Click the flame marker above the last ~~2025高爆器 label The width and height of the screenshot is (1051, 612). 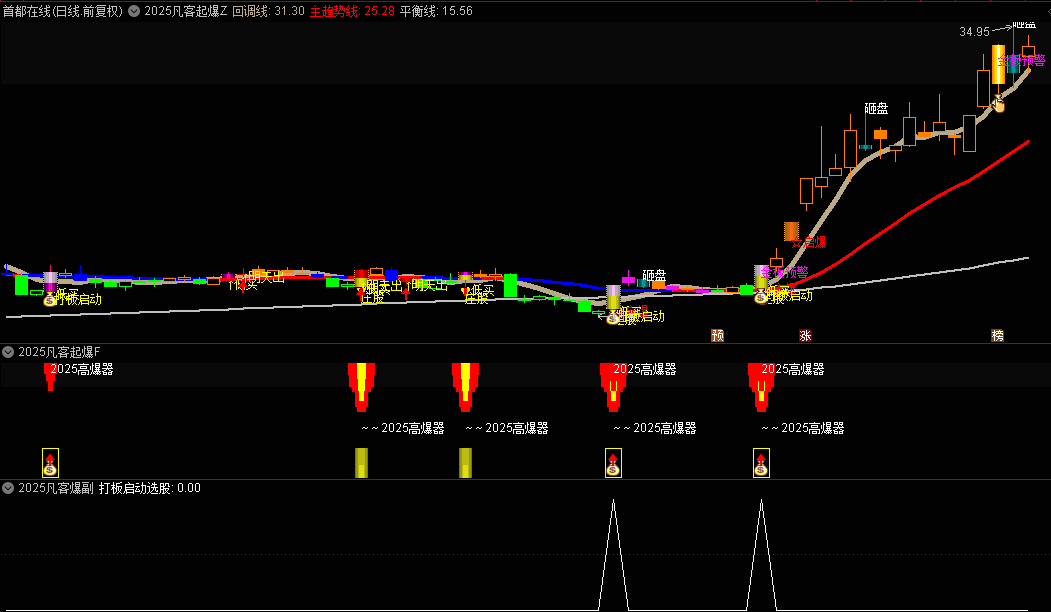761,387
